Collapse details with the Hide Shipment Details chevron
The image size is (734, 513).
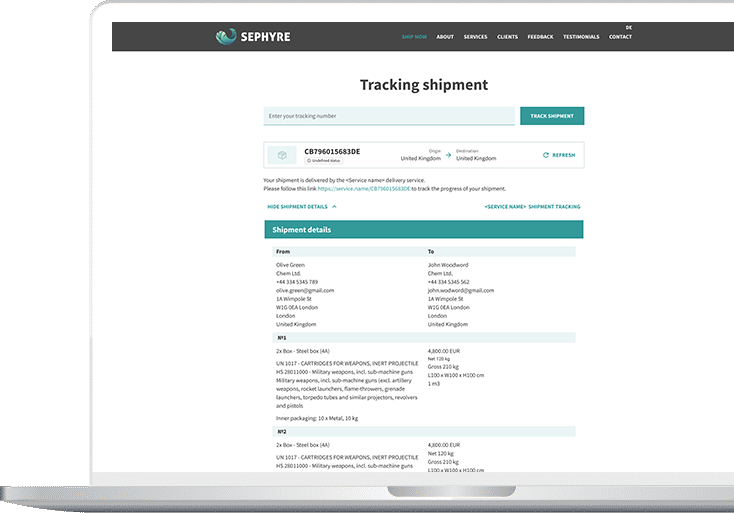334,206
